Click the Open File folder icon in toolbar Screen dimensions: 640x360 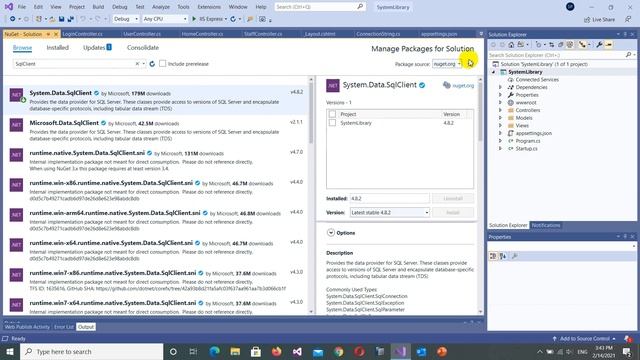click(x=52, y=19)
